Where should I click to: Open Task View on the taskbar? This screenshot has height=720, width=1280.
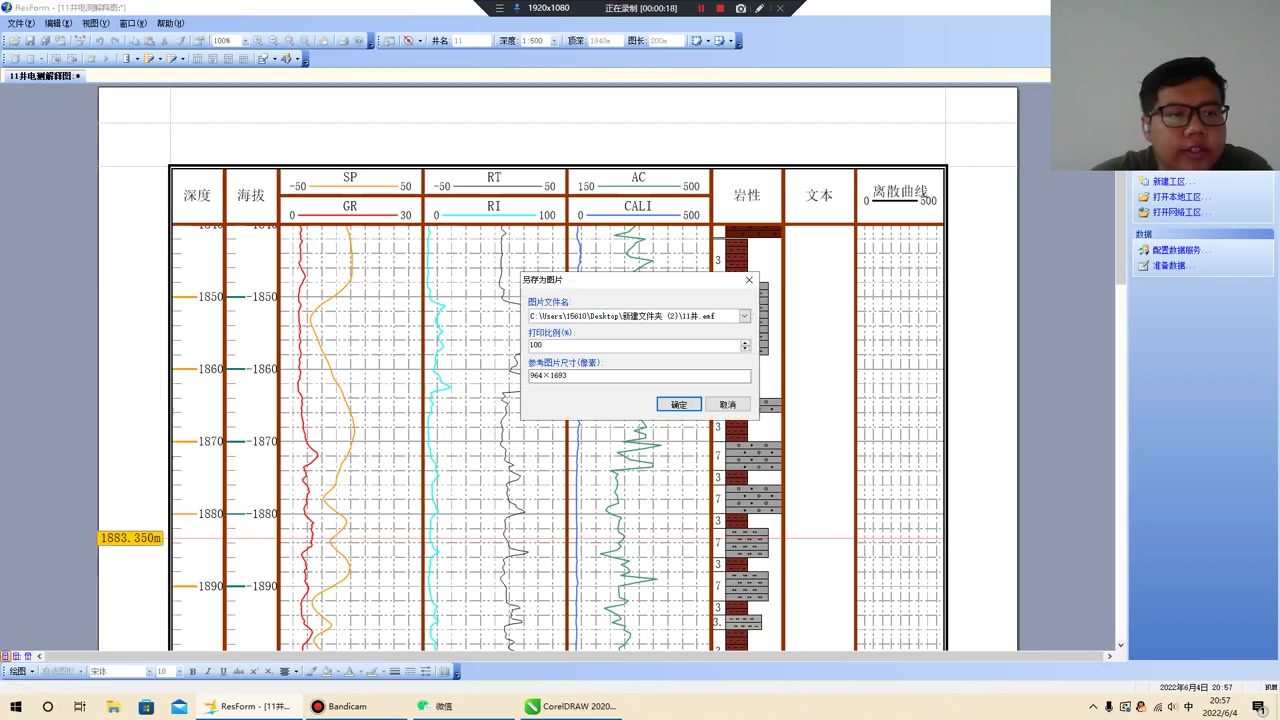pyautogui.click(x=80, y=706)
